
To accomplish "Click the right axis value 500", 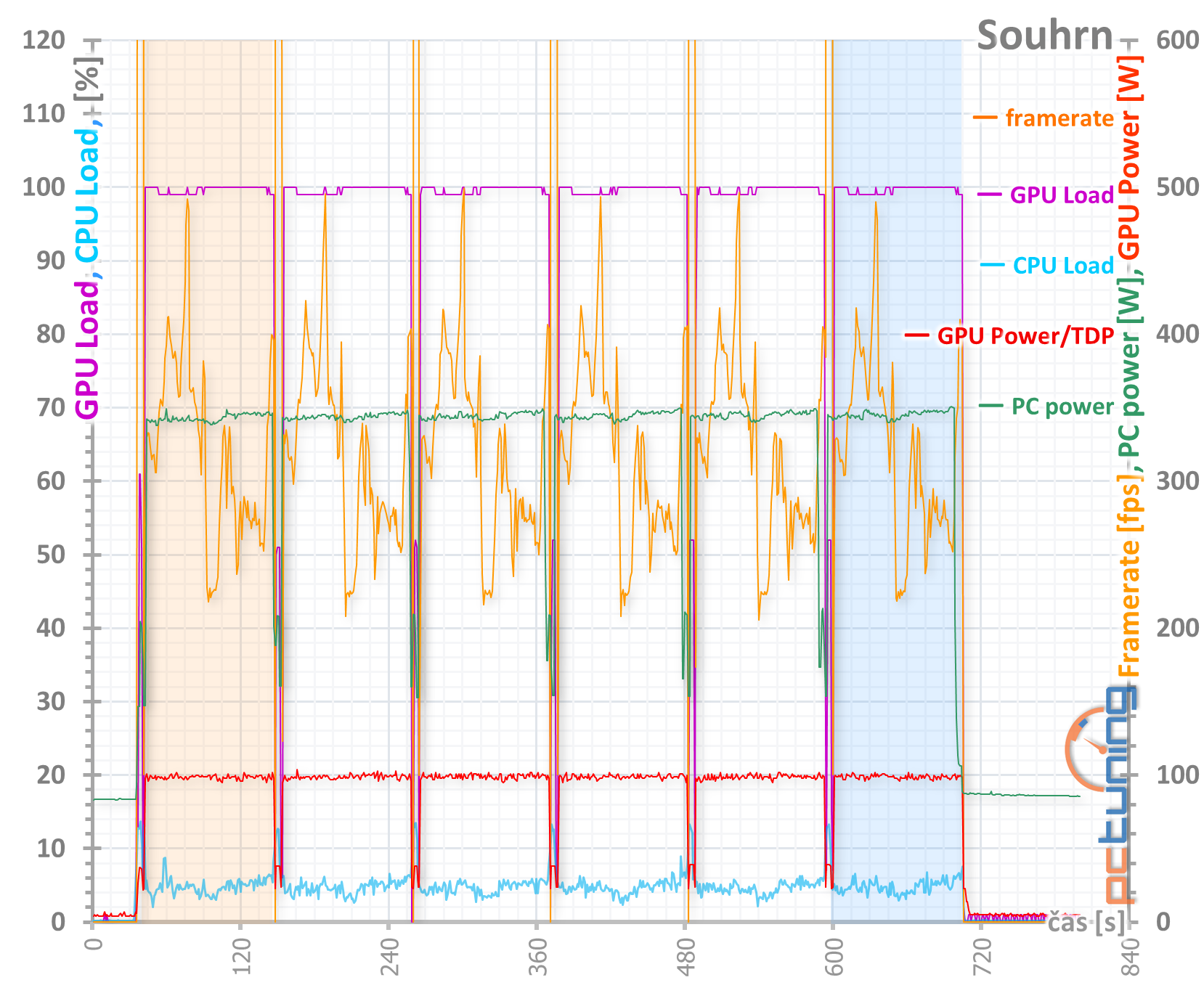I will tap(1178, 187).
